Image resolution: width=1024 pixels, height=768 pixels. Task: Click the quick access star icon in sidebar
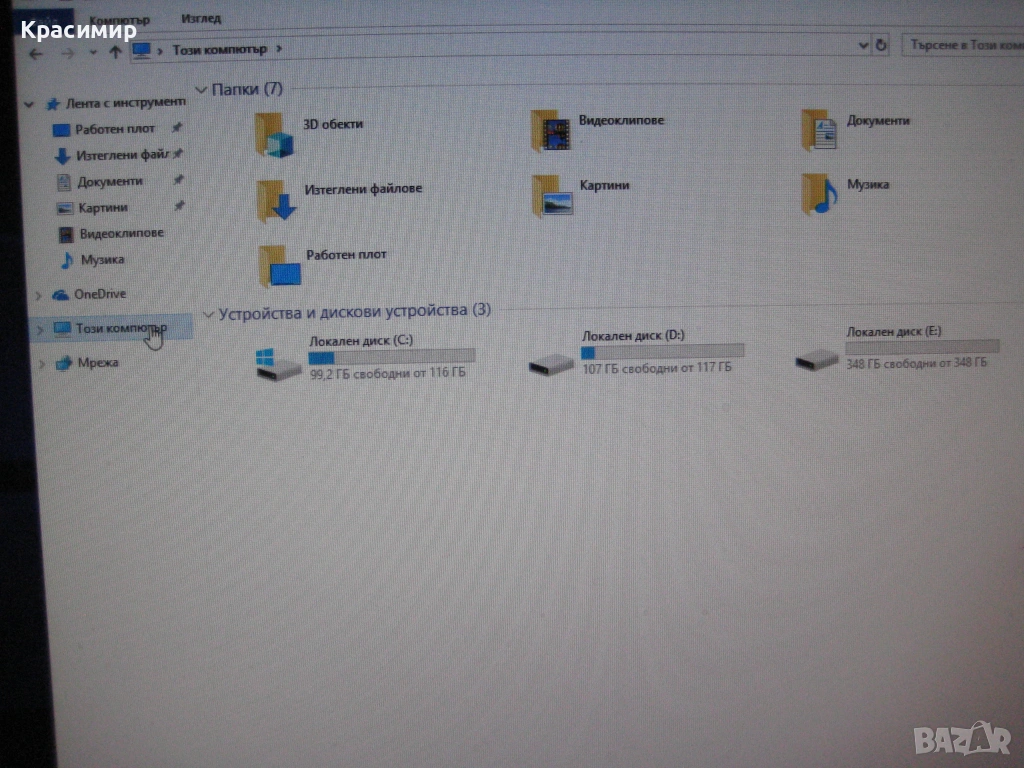(x=53, y=104)
